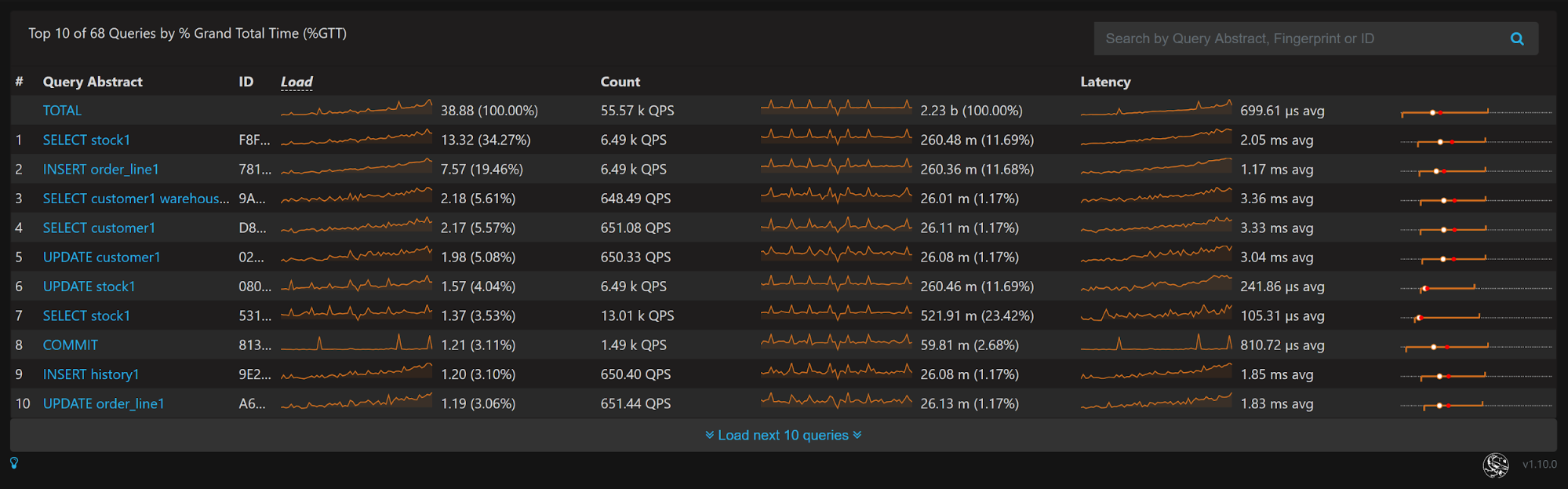1568x489 pixels.
Task: Open the TOTAL row link
Action: point(62,111)
